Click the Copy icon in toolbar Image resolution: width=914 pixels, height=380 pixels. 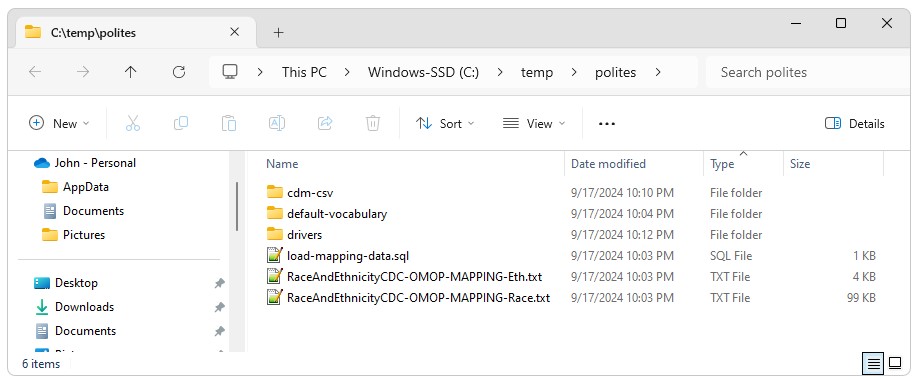pos(181,123)
